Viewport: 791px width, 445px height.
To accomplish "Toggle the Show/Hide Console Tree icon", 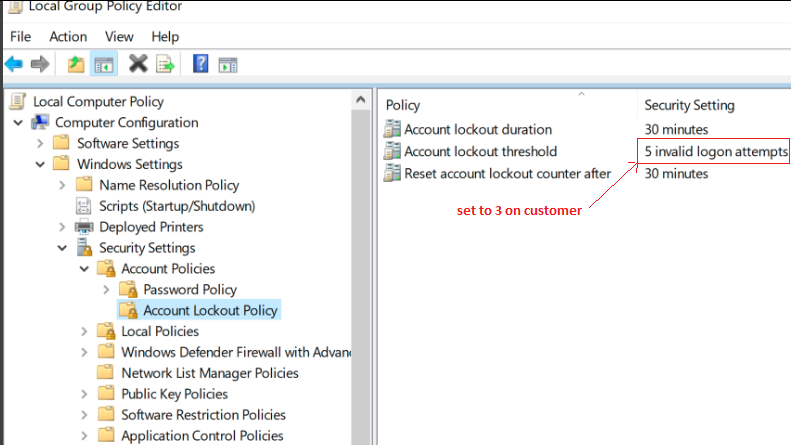I will 104,65.
